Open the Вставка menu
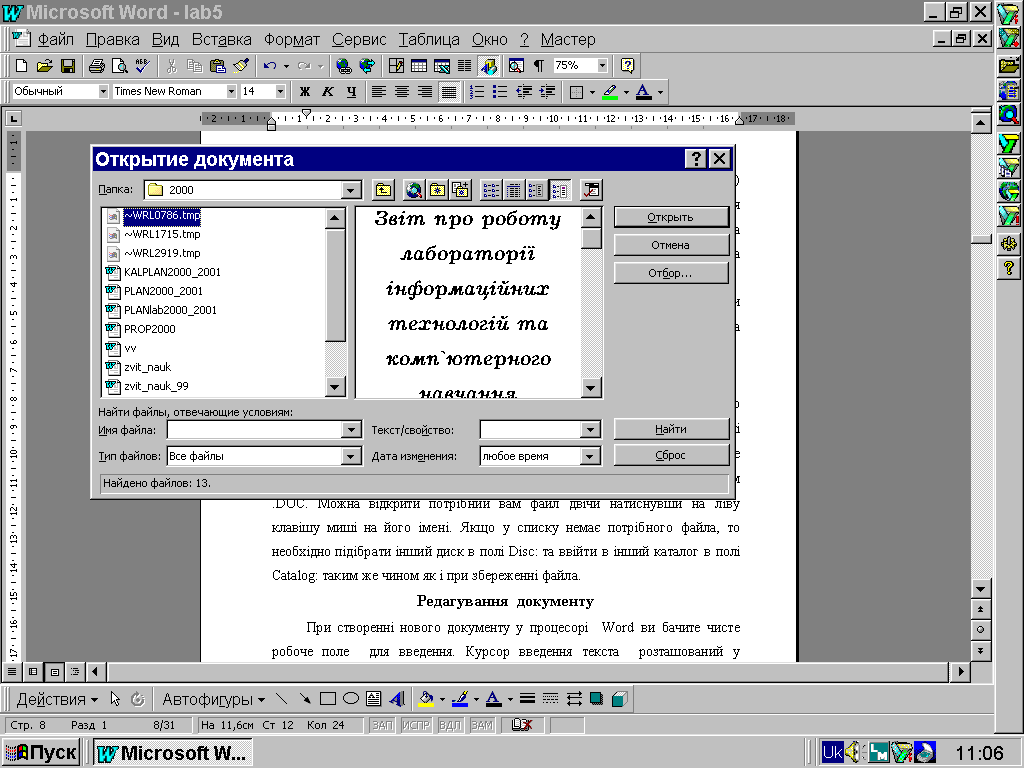The image size is (1024, 768). pos(221,40)
